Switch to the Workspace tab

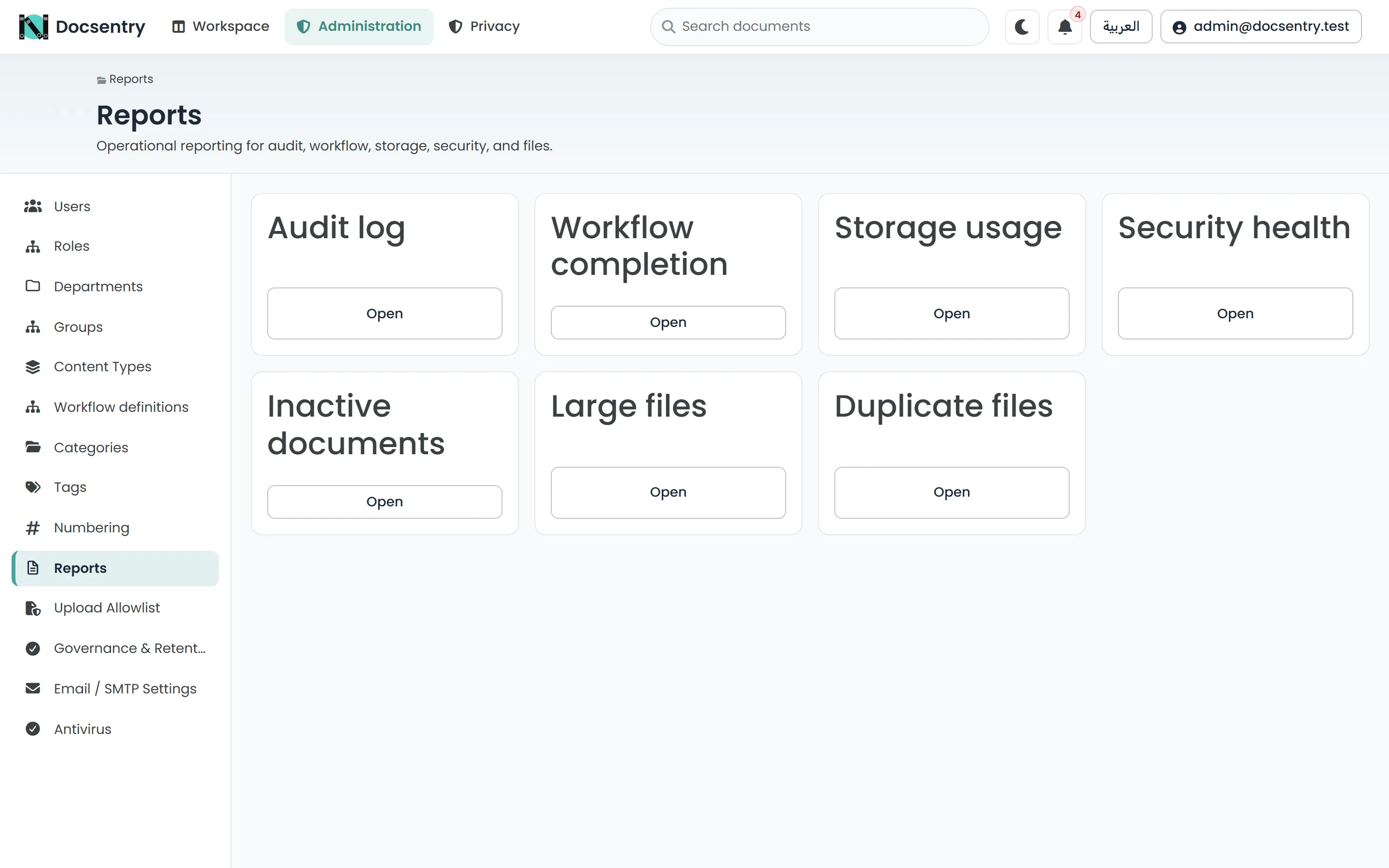click(221, 27)
